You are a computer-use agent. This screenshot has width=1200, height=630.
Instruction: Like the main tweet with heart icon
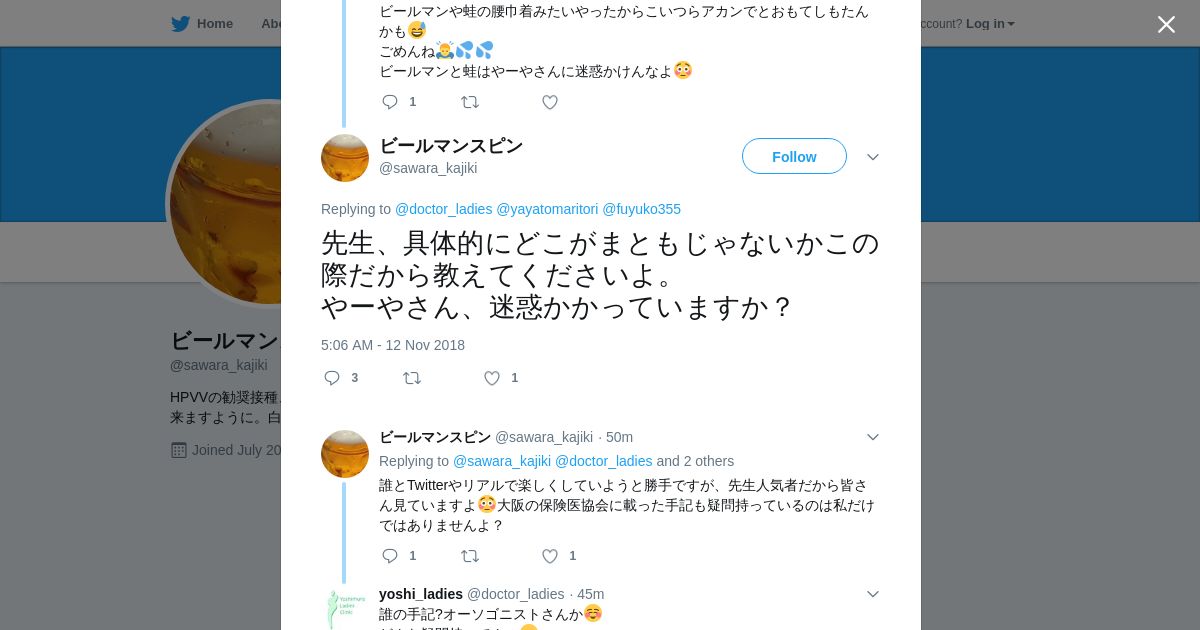(x=492, y=378)
